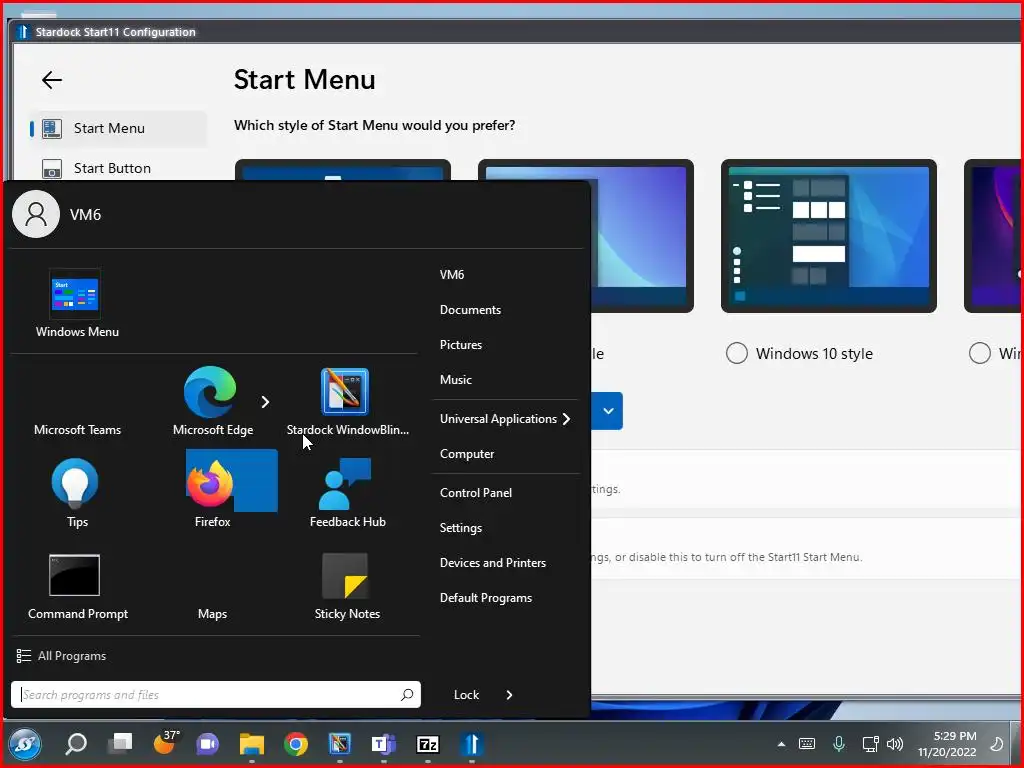This screenshot has width=1024, height=768.
Task: Open Google Chrome on taskbar
Action: tap(296, 744)
